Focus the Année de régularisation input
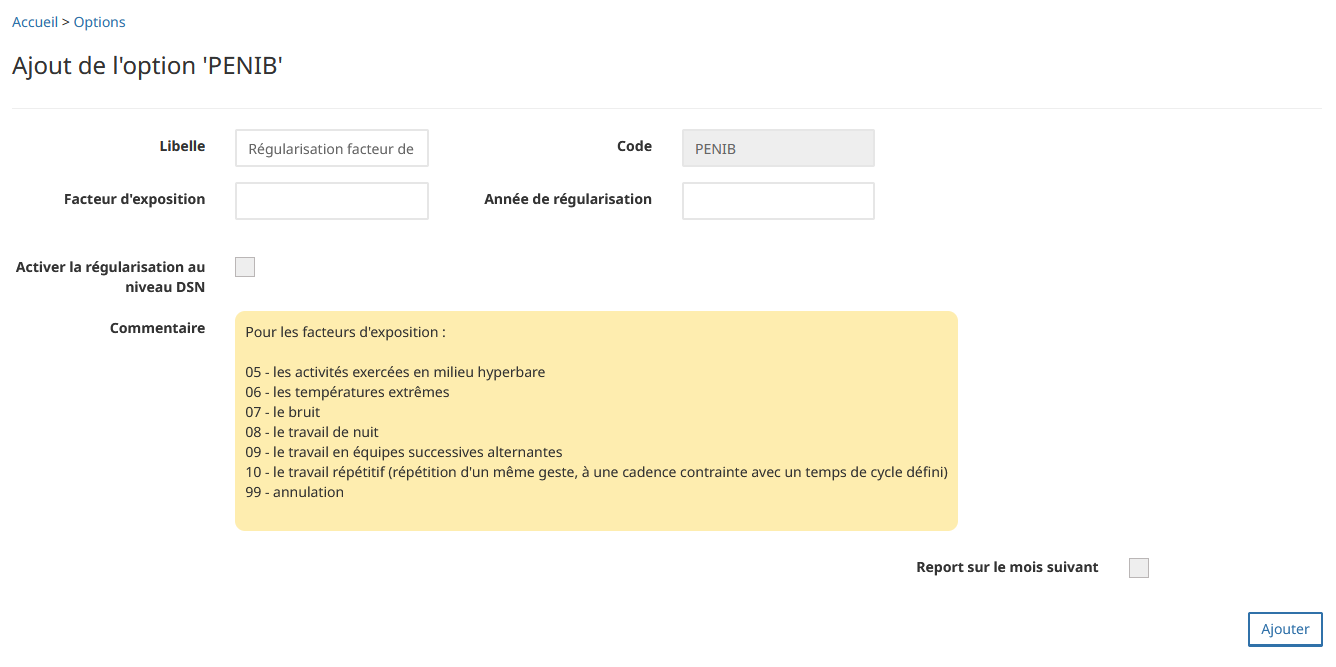The image size is (1336, 667). pos(778,200)
